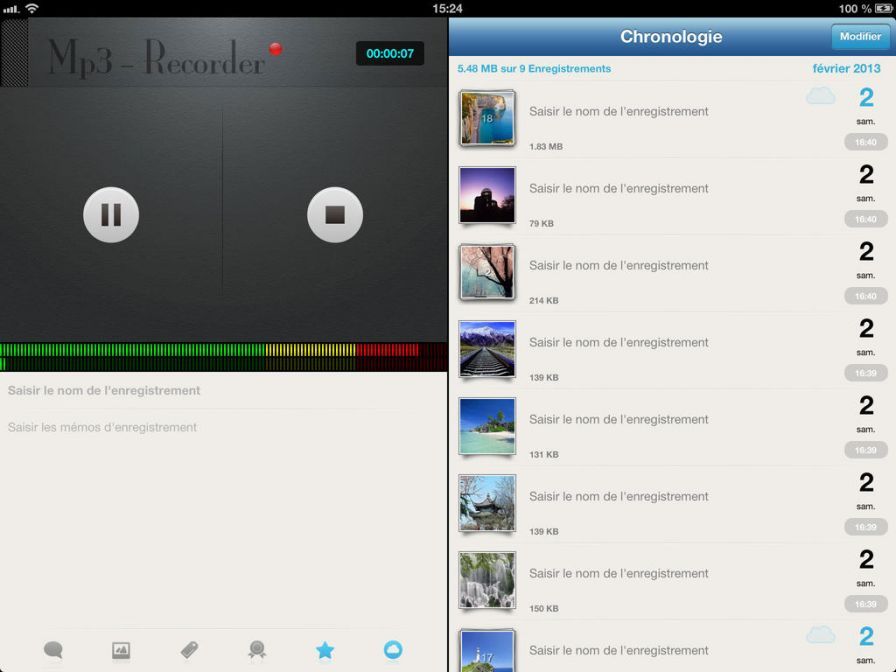
Task: Tap the blue star favorites icon
Action: pyautogui.click(x=324, y=650)
